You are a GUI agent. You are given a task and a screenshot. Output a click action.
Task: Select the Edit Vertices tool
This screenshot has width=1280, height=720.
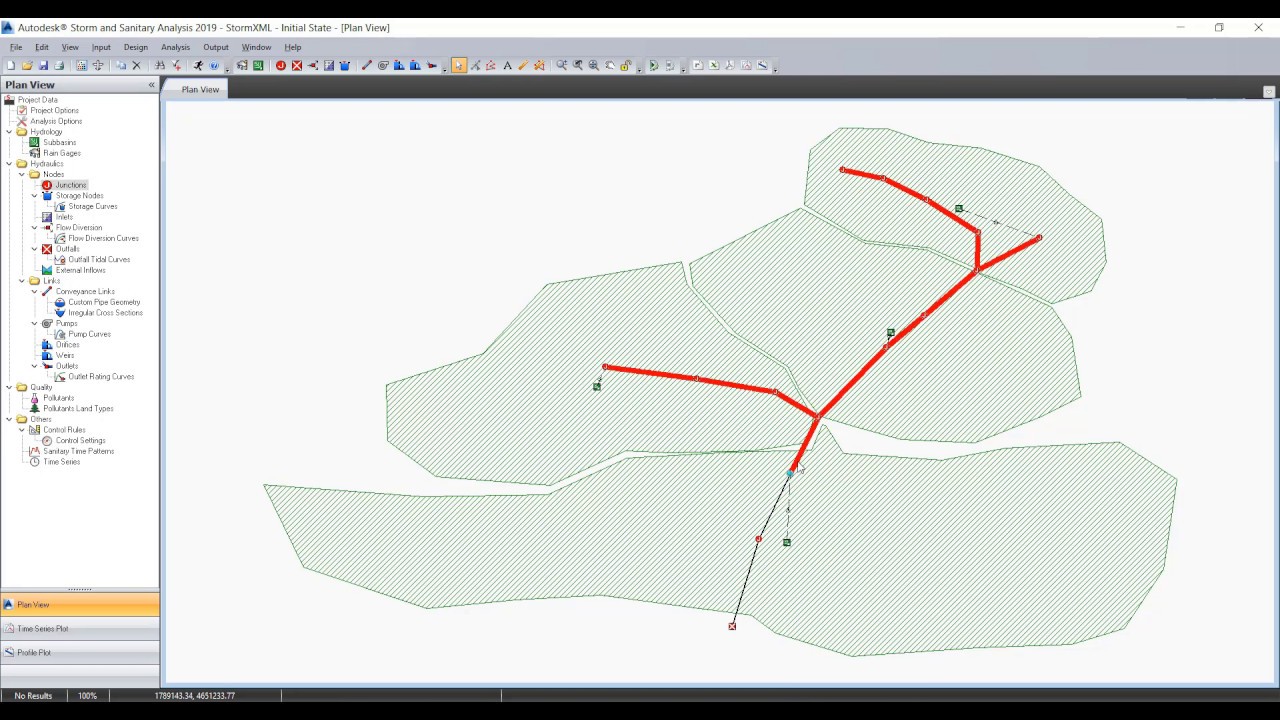[475, 66]
